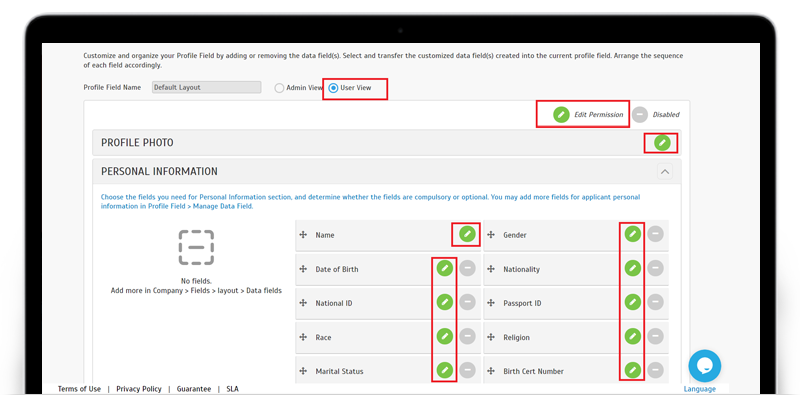
Task: Set edit permission for National ID
Action: pos(444,303)
